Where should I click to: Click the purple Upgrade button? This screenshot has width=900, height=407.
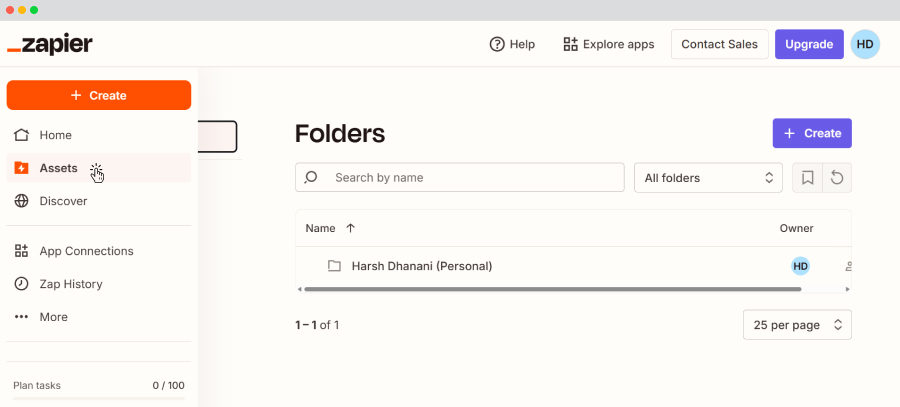(x=809, y=44)
